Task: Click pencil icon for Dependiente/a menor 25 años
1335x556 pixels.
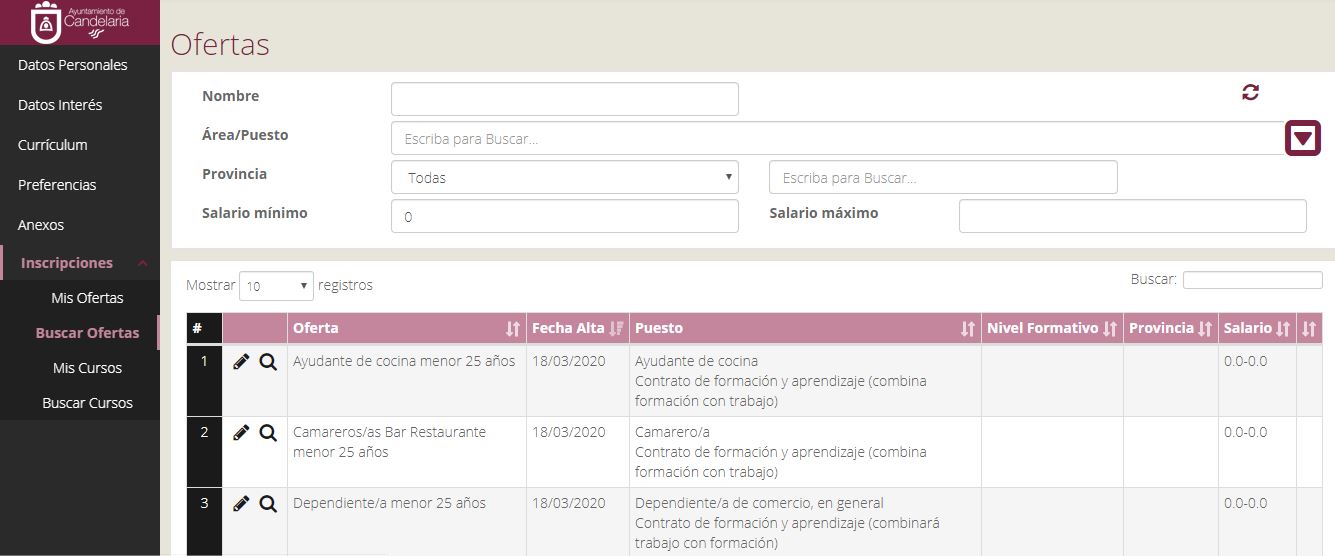Action: [x=240, y=504]
